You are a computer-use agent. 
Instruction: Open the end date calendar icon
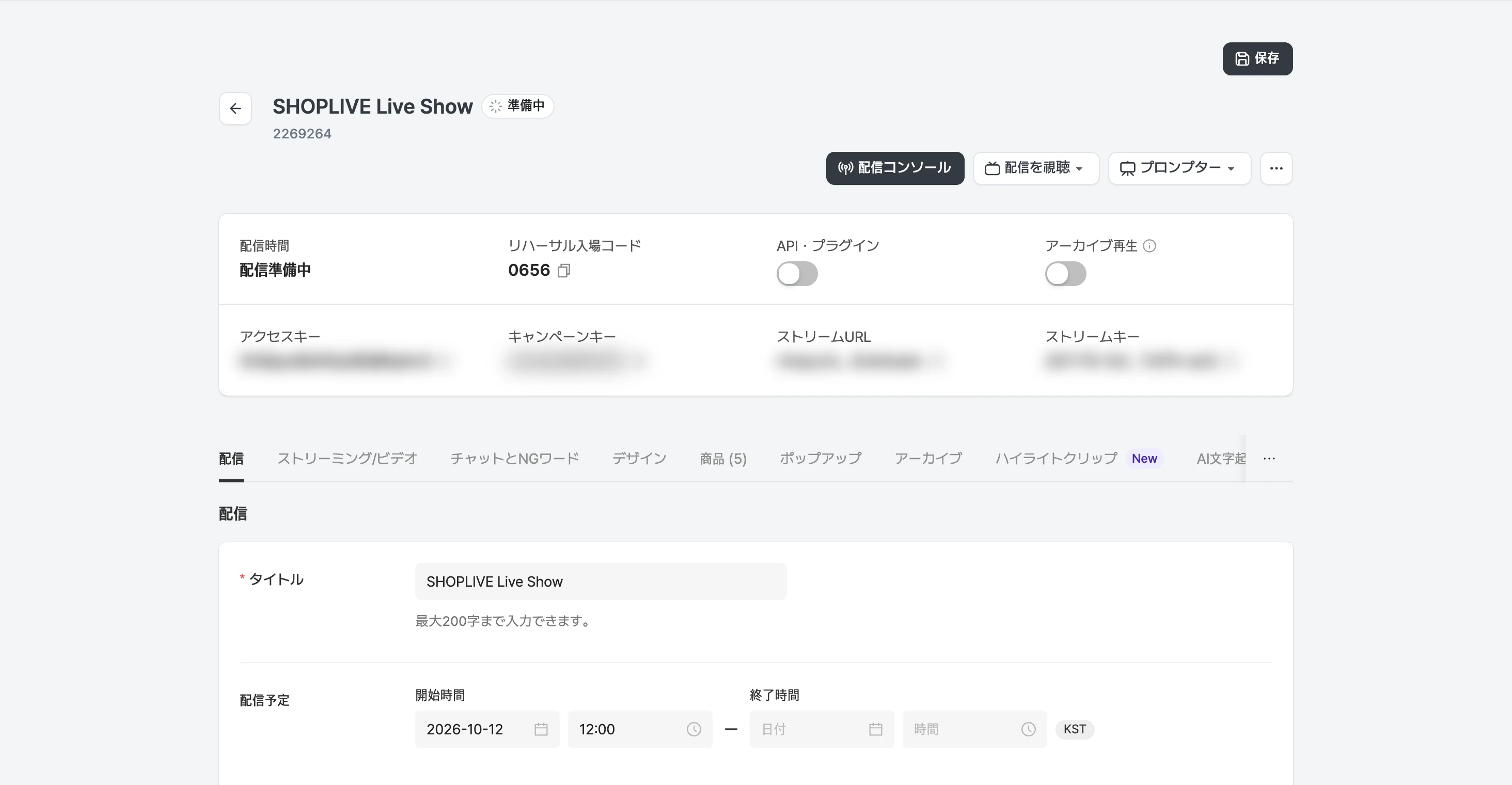[875, 729]
